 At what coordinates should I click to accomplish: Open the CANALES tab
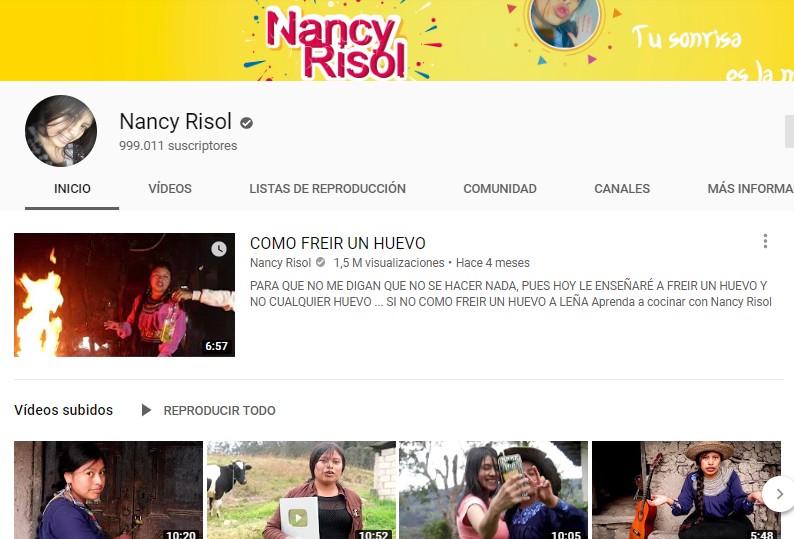click(622, 189)
